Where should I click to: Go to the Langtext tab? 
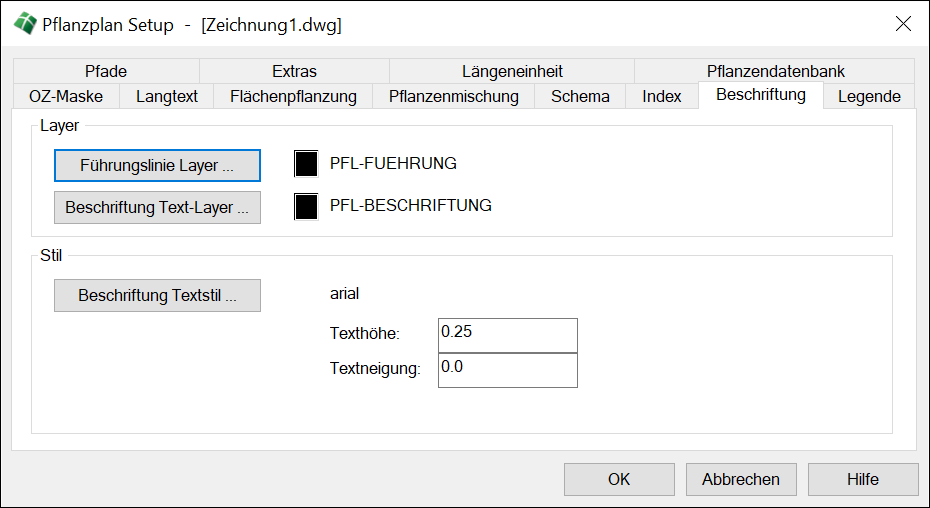pos(167,97)
